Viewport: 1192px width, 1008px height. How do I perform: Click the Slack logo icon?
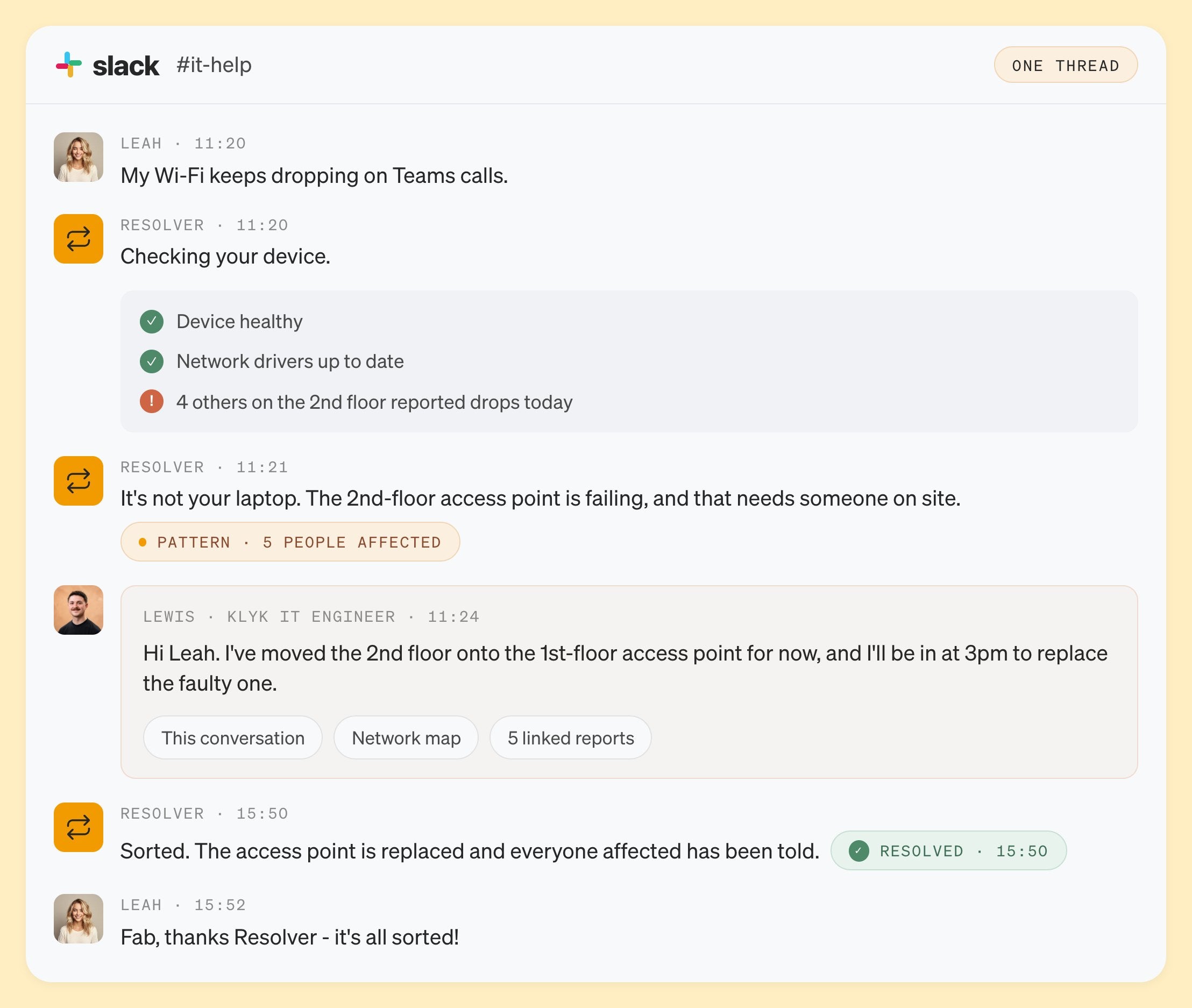click(x=68, y=65)
